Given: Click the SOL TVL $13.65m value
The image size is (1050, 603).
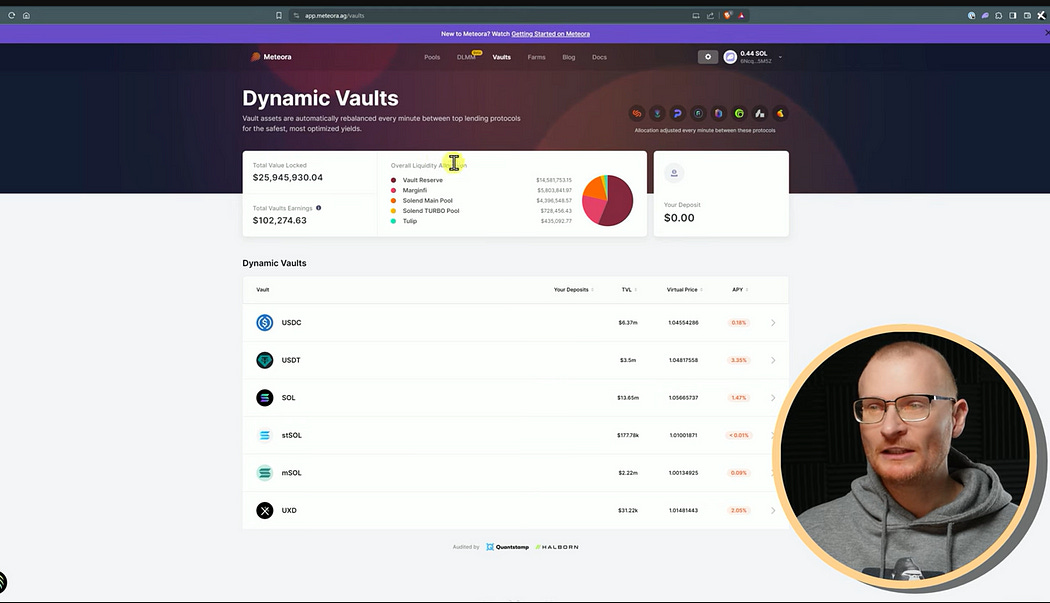Looking at the screenshot, I should [x=628, y=397].
